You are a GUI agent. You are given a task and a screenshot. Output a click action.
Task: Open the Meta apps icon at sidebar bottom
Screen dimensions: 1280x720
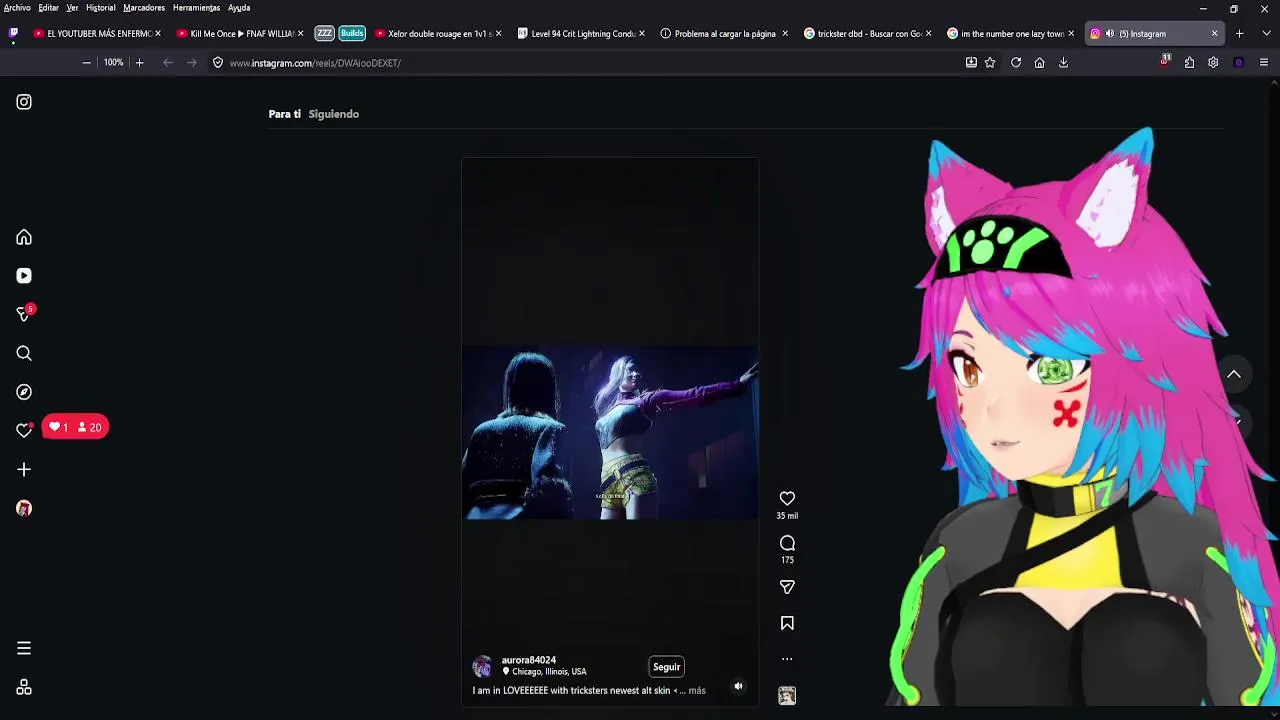click(24, 687)
